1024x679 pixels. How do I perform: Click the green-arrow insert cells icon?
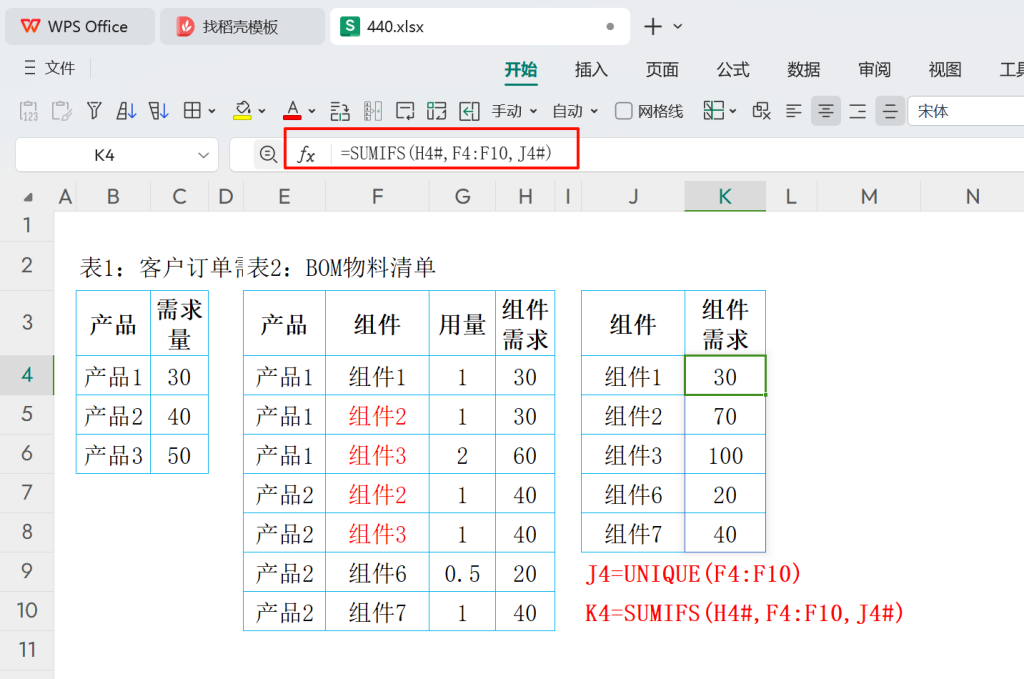point(469,111)
